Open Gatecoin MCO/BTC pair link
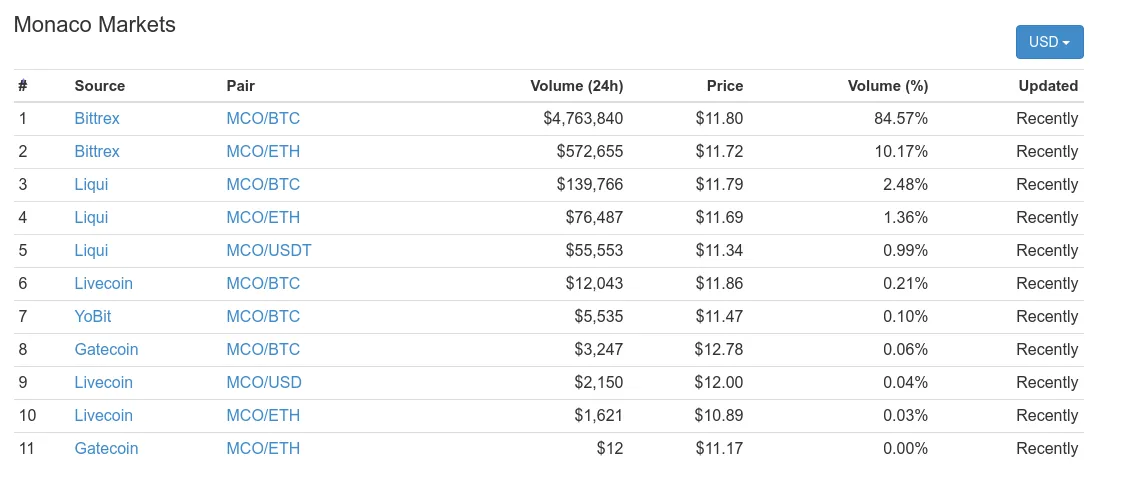Image resolution: width=1123 pixels, height=504 pixels. [x=263, y=349]
